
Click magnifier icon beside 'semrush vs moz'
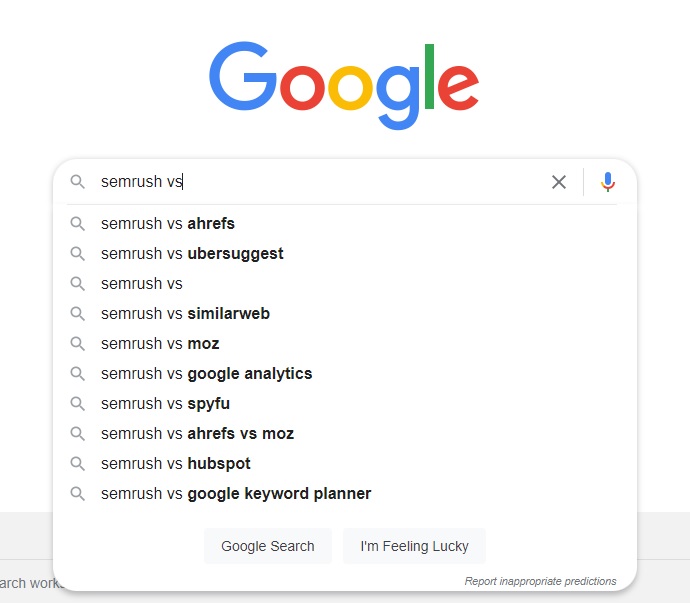(x=77, y=343)
